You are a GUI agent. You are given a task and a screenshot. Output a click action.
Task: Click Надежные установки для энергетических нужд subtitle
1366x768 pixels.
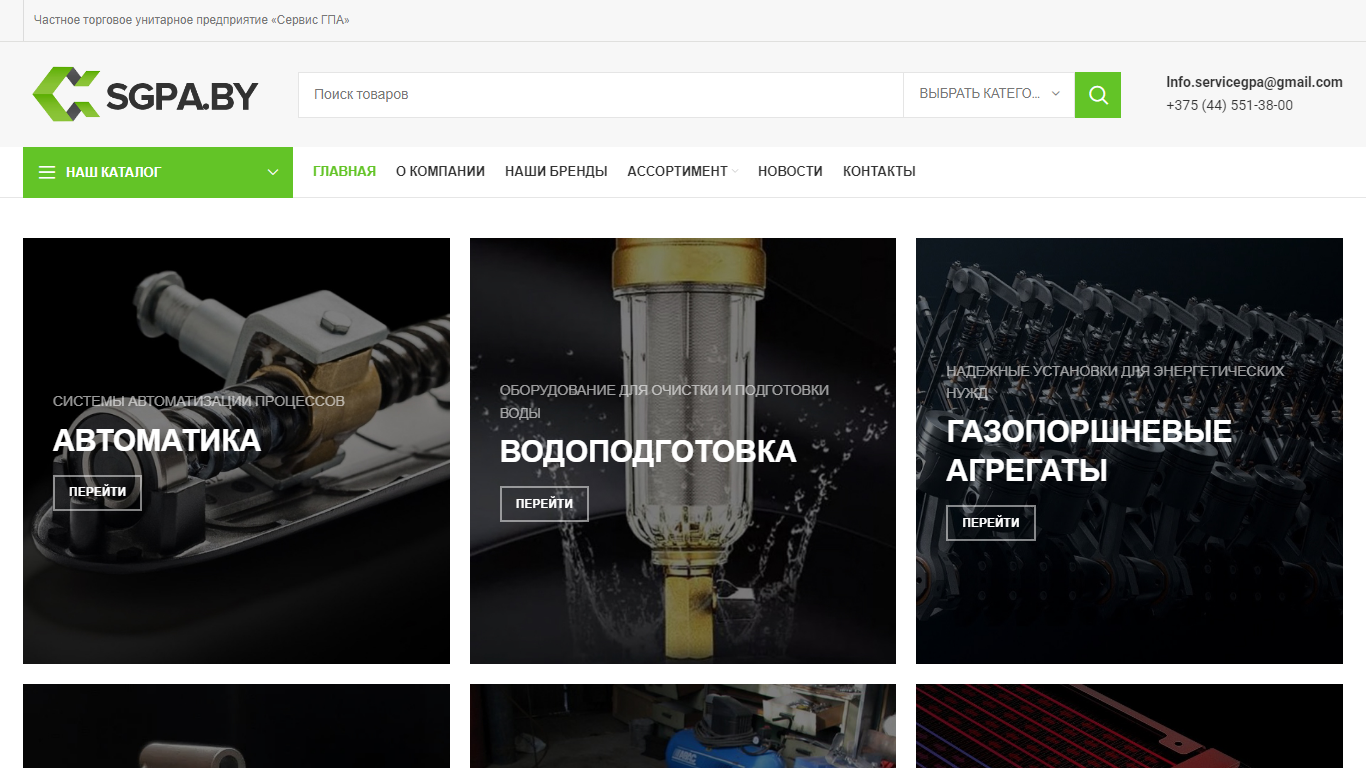pos(1115,382)
